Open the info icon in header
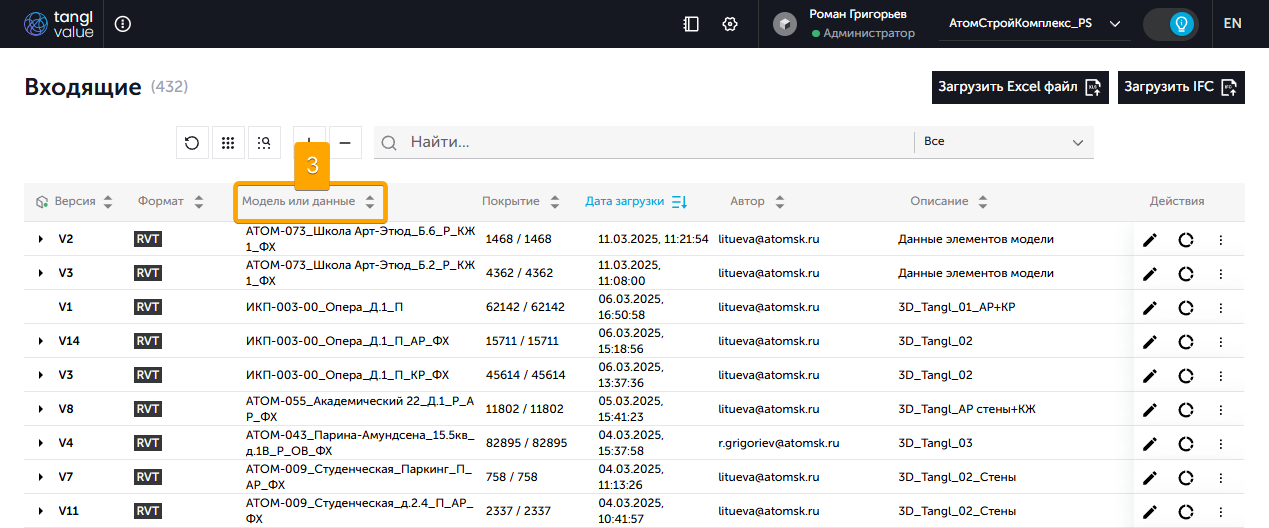 coord(123,24)
